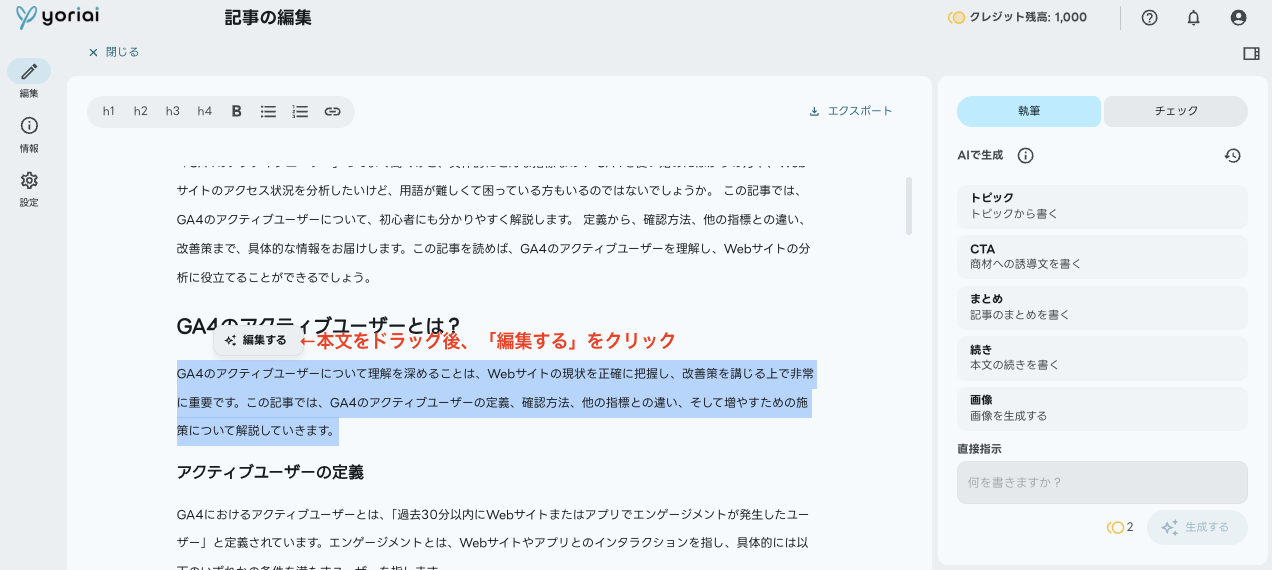Select the CTA generation option
Image resolution: width=1272 pixels, height=570 pixels.
(x=1102, y=257)
